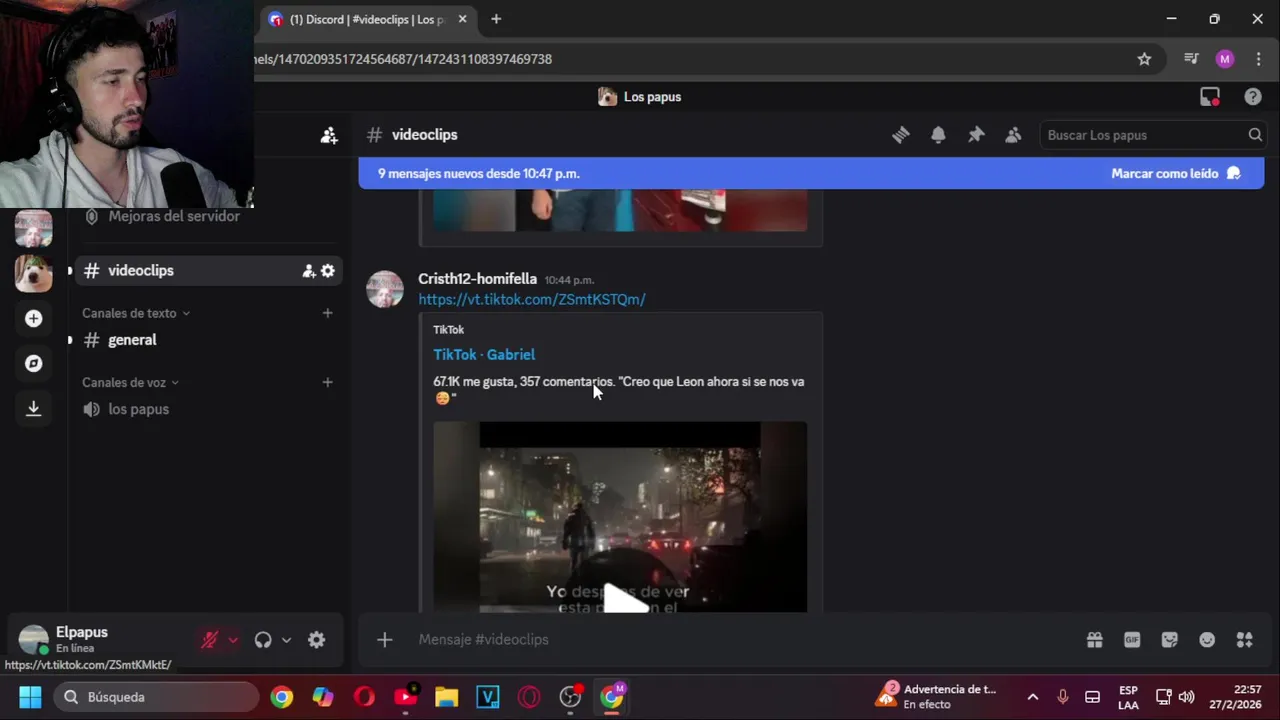Viewport: 1280px width, 720px height.
Task: Bookmark page with Chrome star icon
Action: pyautogui.click(x=1144, y=59)
